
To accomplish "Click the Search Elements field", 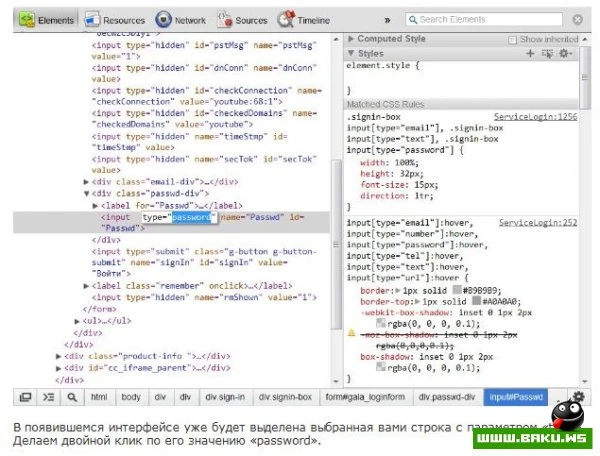I will point(484,20).
